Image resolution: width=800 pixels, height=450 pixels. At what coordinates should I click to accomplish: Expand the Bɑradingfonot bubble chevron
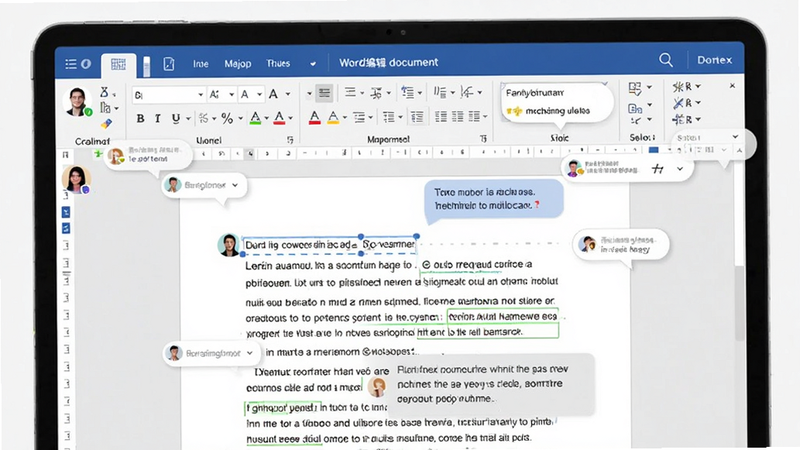coord(249,353)
